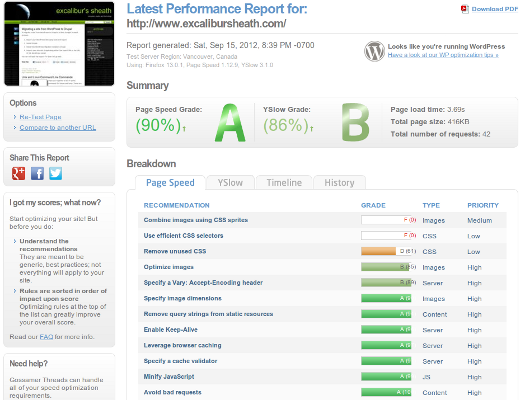Click the Total page size text
The width and height of the screenshot is (525, 400).
click(430, 122)
